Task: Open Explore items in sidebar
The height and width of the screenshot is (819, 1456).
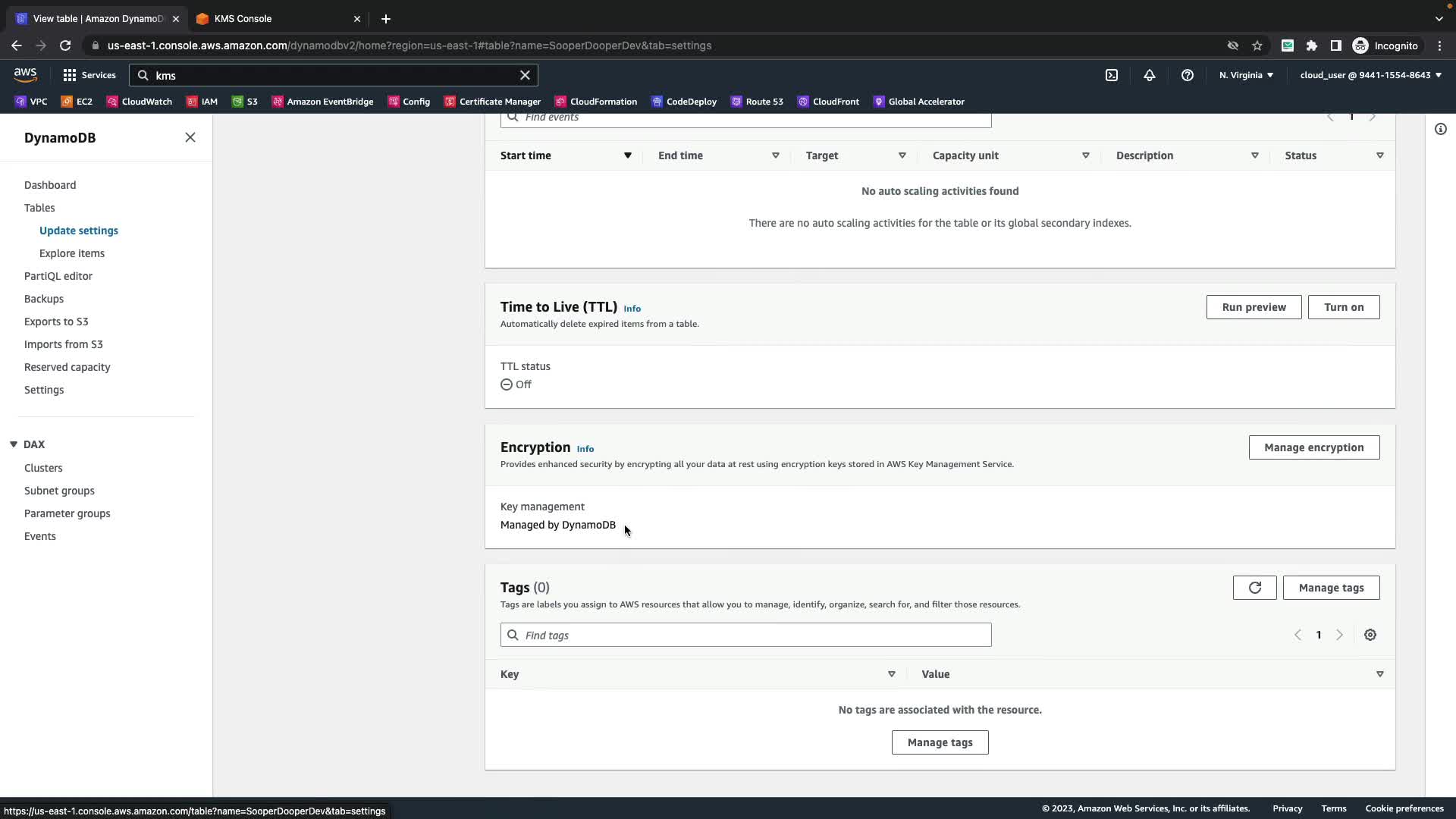Action: pyautogui.click(x=72, y=253)
